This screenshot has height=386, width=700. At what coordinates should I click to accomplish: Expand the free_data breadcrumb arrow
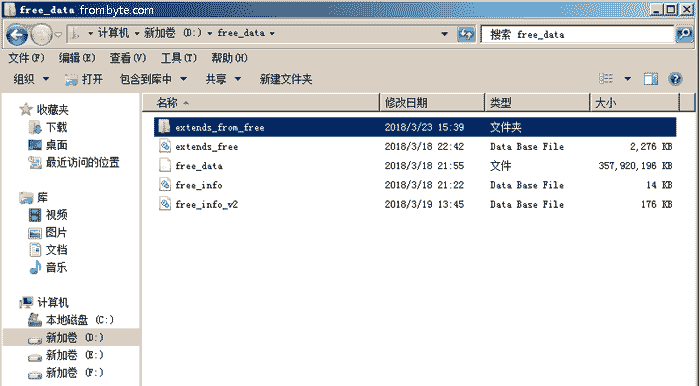coord(272,33)
